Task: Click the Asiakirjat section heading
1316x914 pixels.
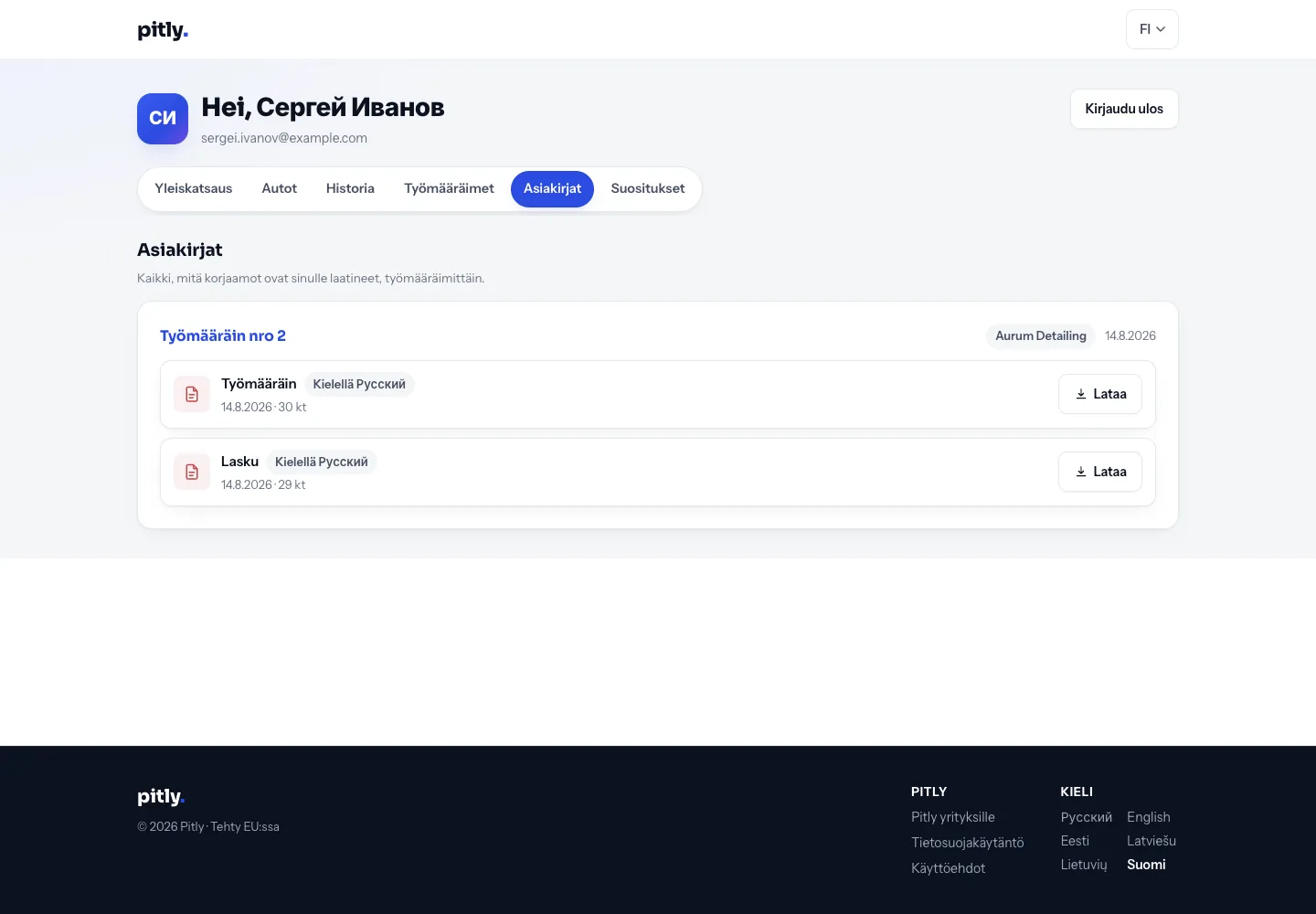Action: 180,250
